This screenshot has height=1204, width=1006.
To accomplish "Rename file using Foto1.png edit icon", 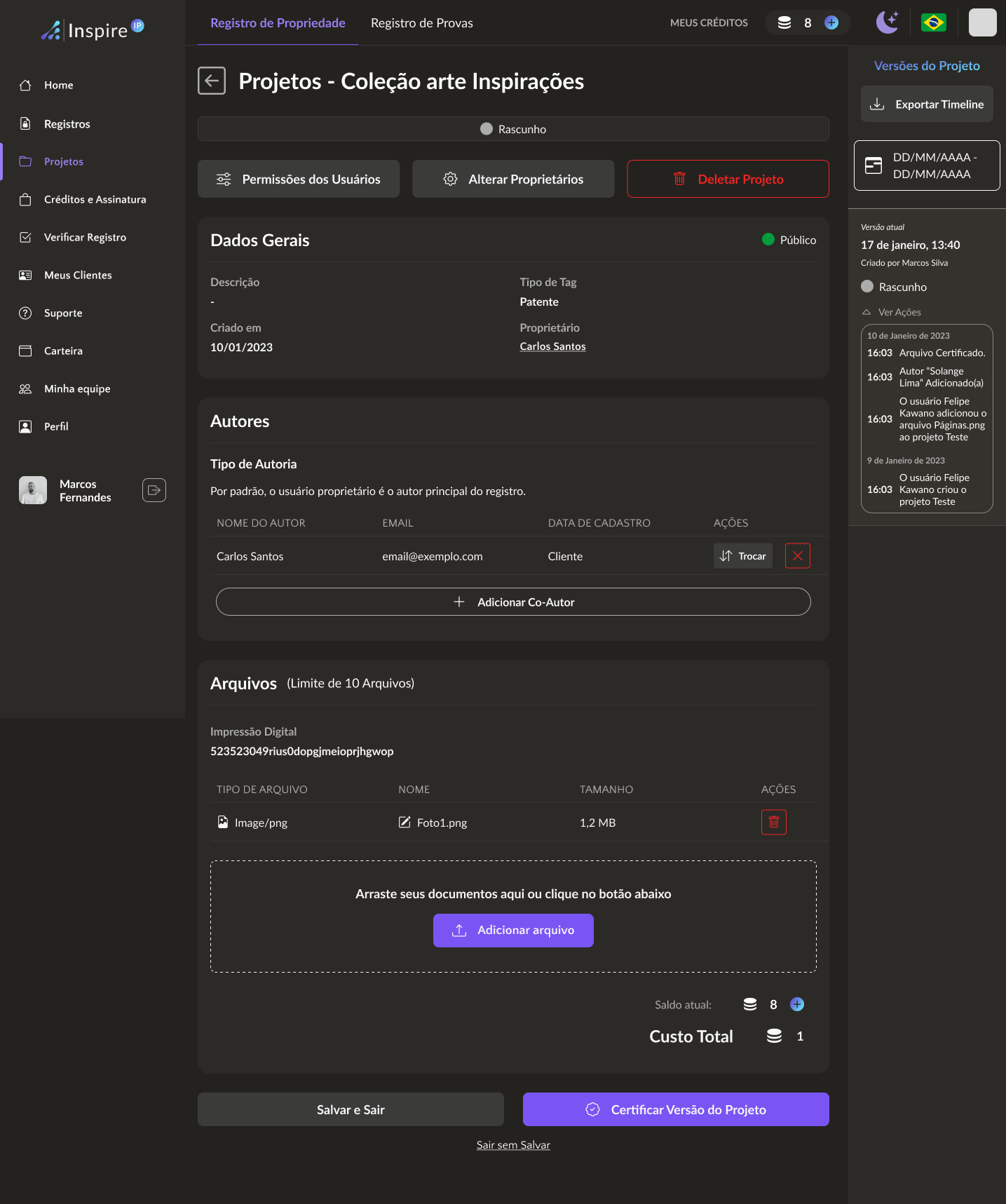I will pyautogui.click(x=405, y=823).
